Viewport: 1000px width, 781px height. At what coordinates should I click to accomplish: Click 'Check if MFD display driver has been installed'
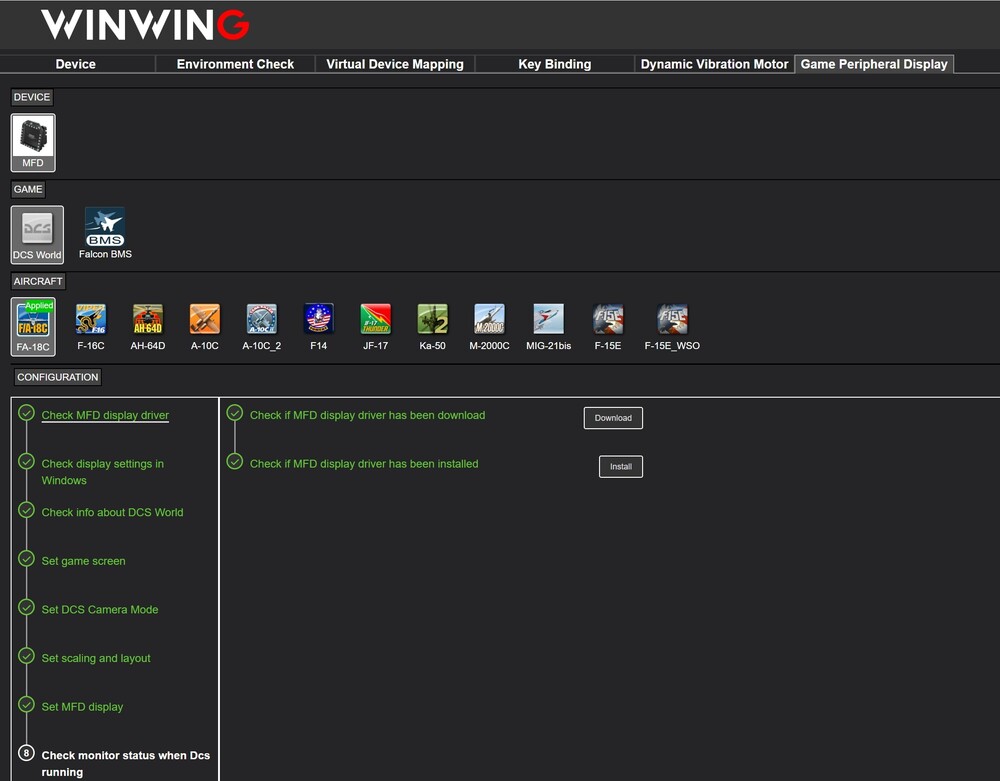364,463
